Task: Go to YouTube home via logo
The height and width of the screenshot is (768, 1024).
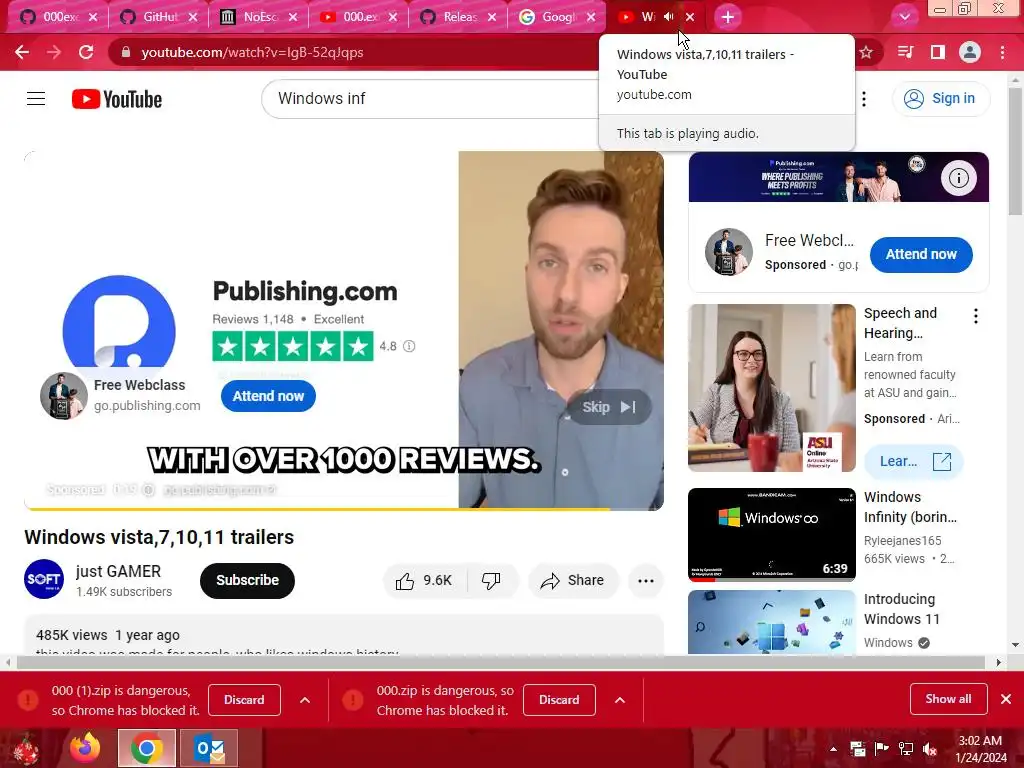Action: (x=117, y=99)
